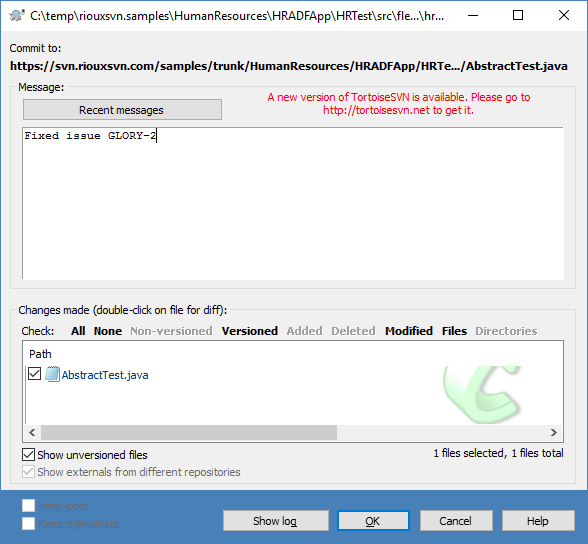The height and width of the screenshot is (544, 588).
Task: Check only Versioned files
Action: 249,331
